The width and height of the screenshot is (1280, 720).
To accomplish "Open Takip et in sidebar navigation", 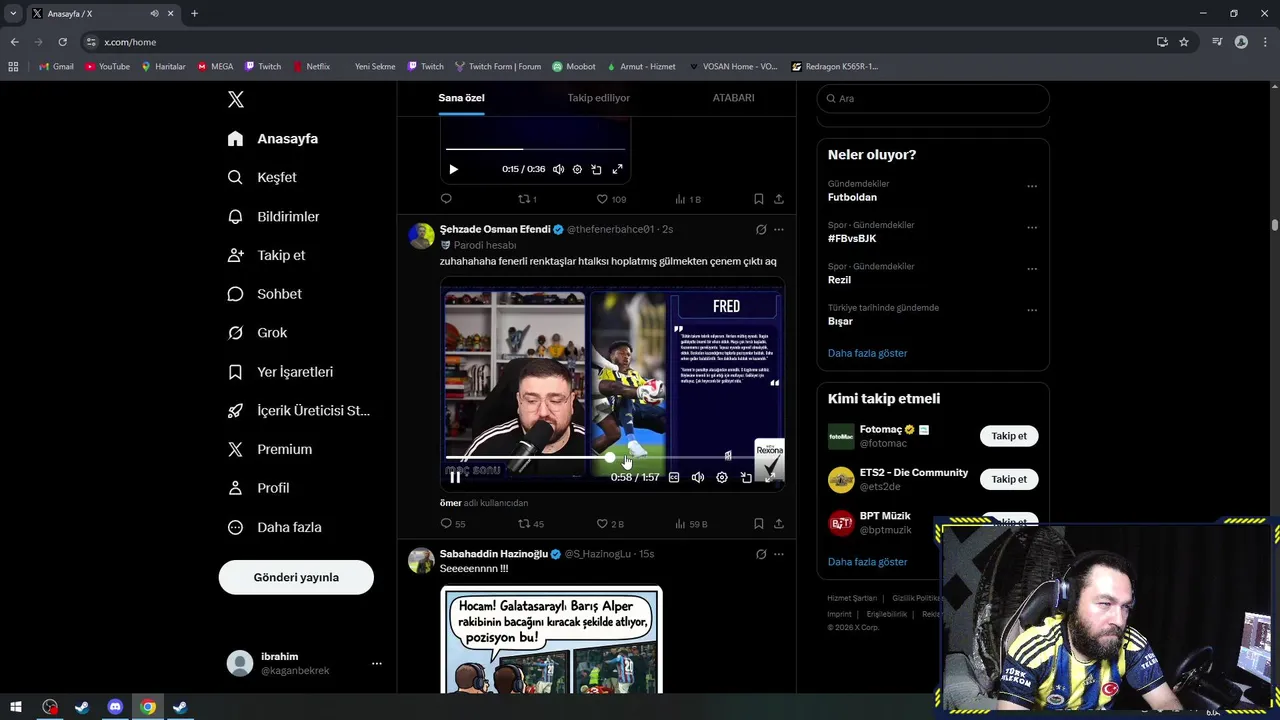I will click(x=266, y=255).
